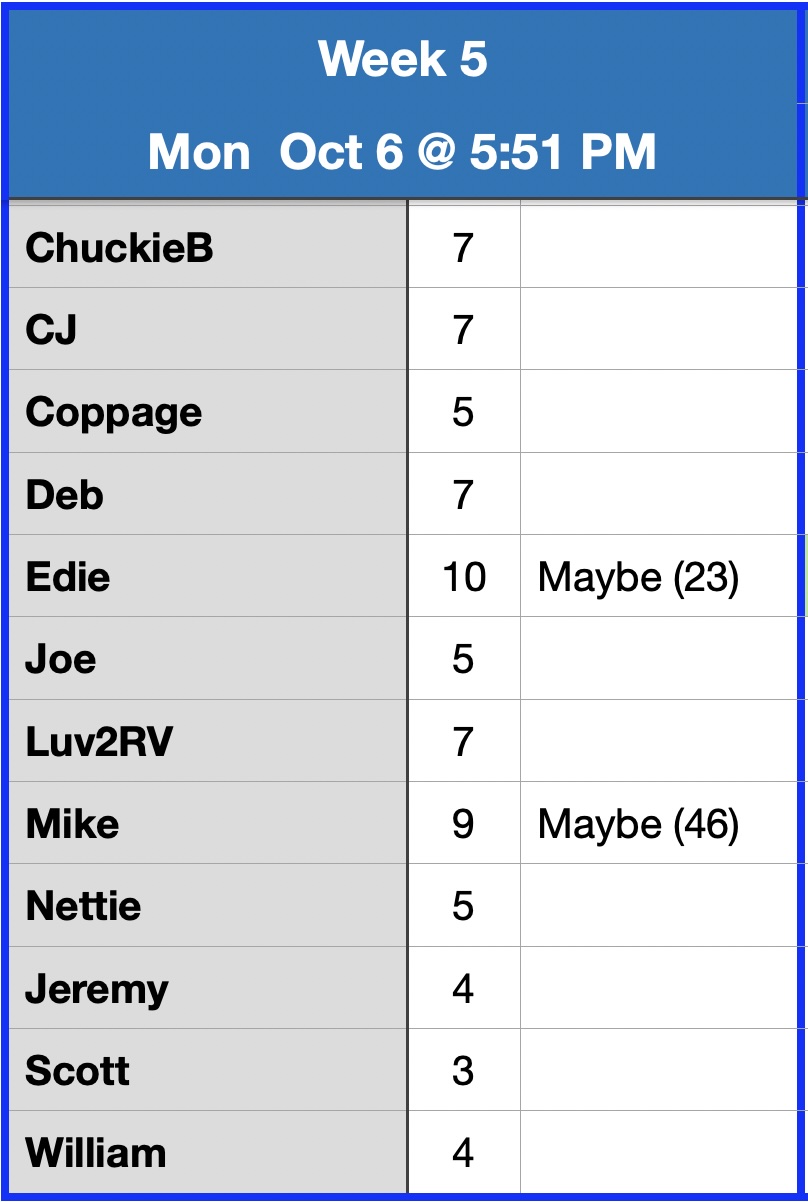
Task: Click the empty note cell beside ChuckieB
Action: point(660,248)
